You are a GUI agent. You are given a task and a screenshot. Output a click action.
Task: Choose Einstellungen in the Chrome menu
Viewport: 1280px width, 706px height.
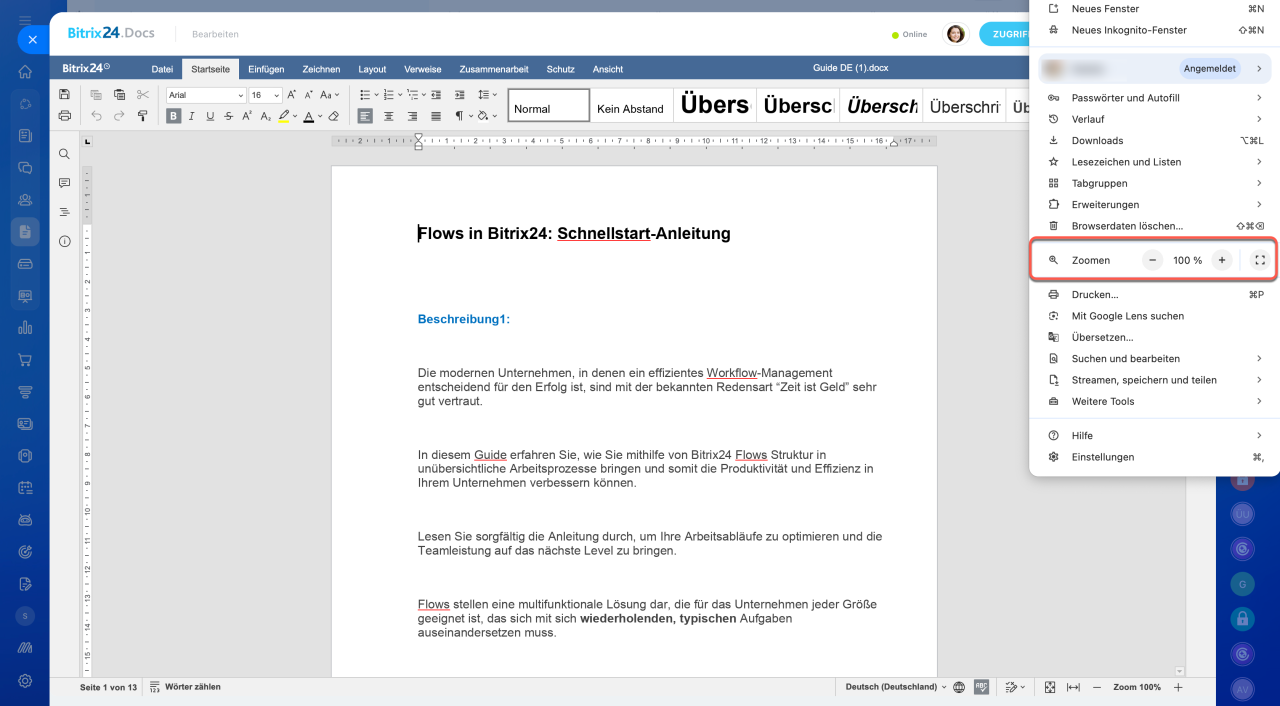(x=1154, y=457)
